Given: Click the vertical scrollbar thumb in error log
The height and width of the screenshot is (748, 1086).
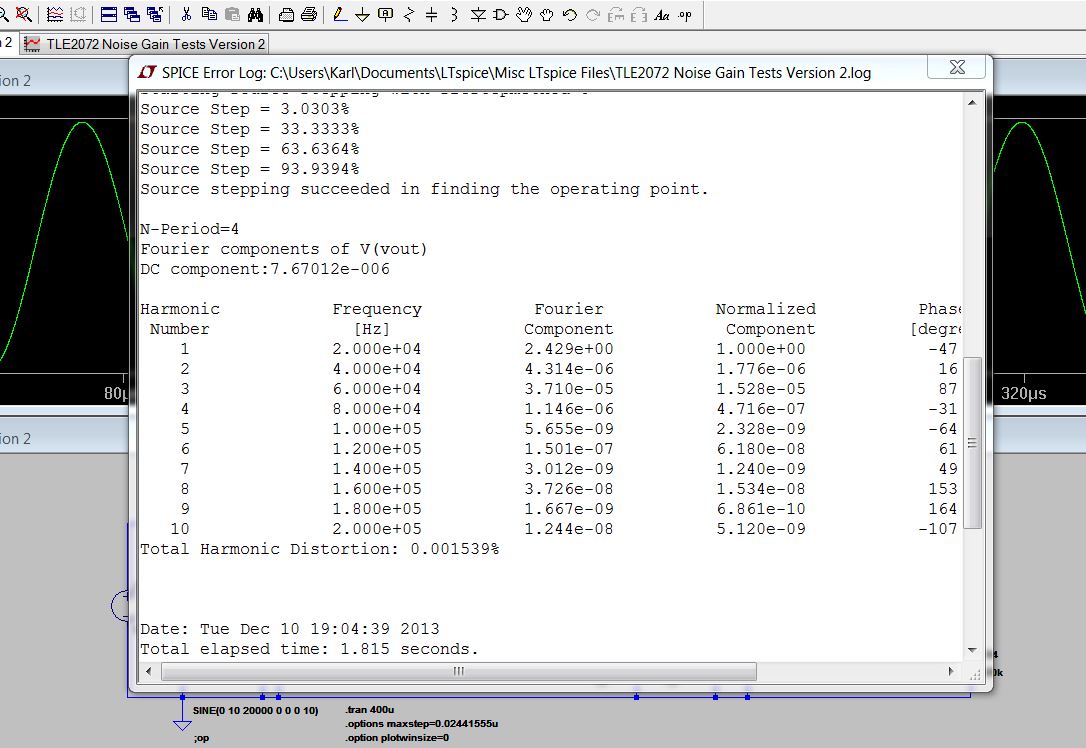Looking at the screenshot, I should [x=972, y=443].
